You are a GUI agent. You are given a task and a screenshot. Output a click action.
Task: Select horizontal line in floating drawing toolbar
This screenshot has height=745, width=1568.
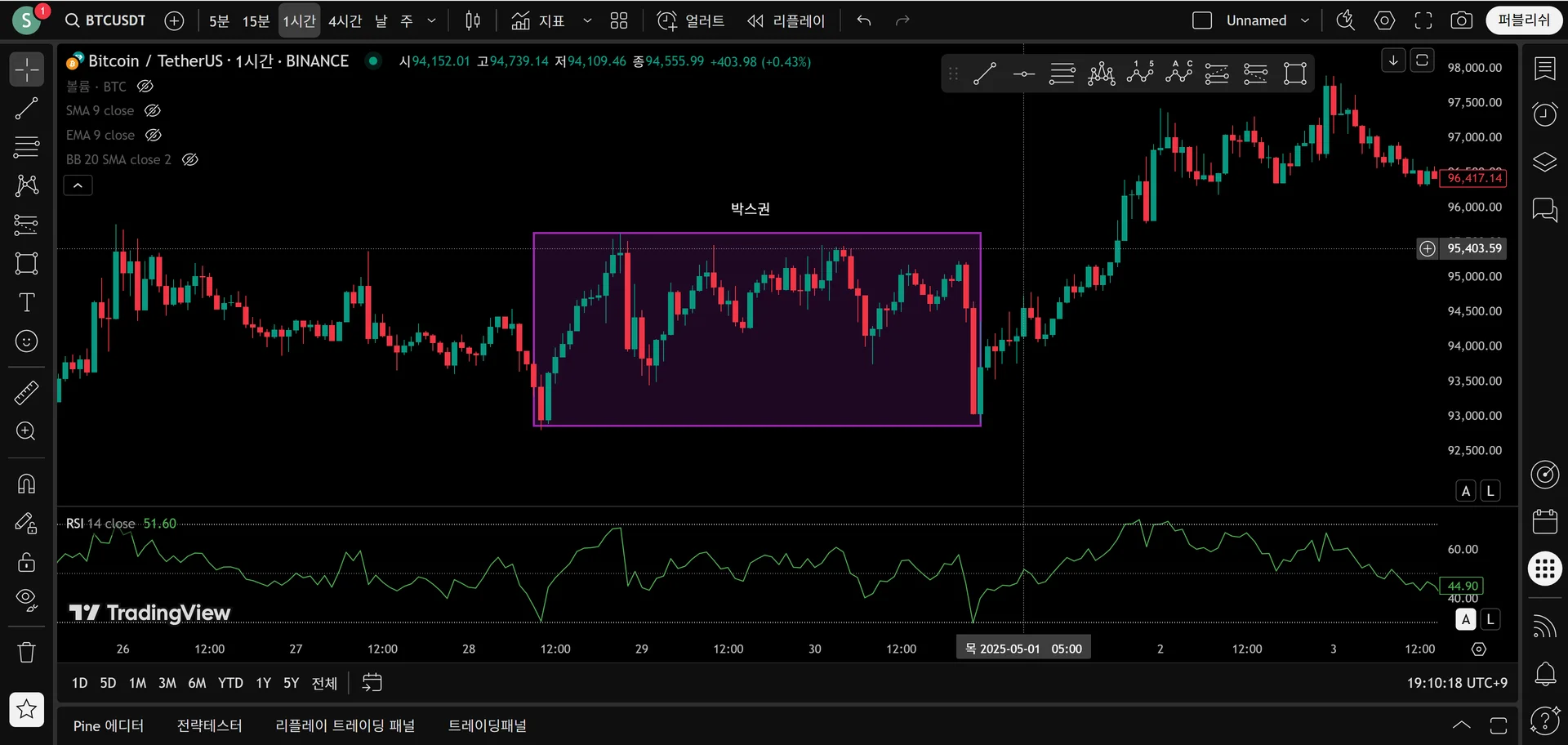(1024, 74)
